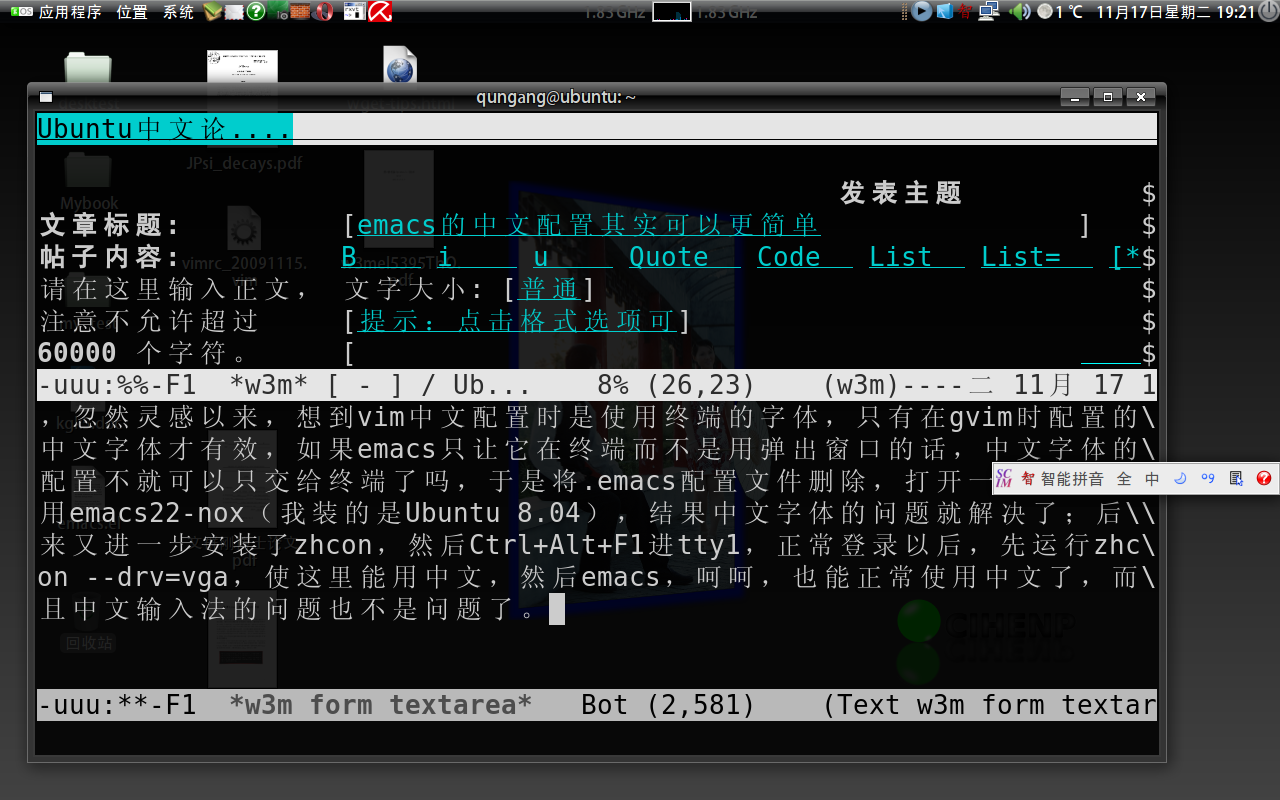
Task: Click the blue play button tray icon
Action: click(922, 12)
